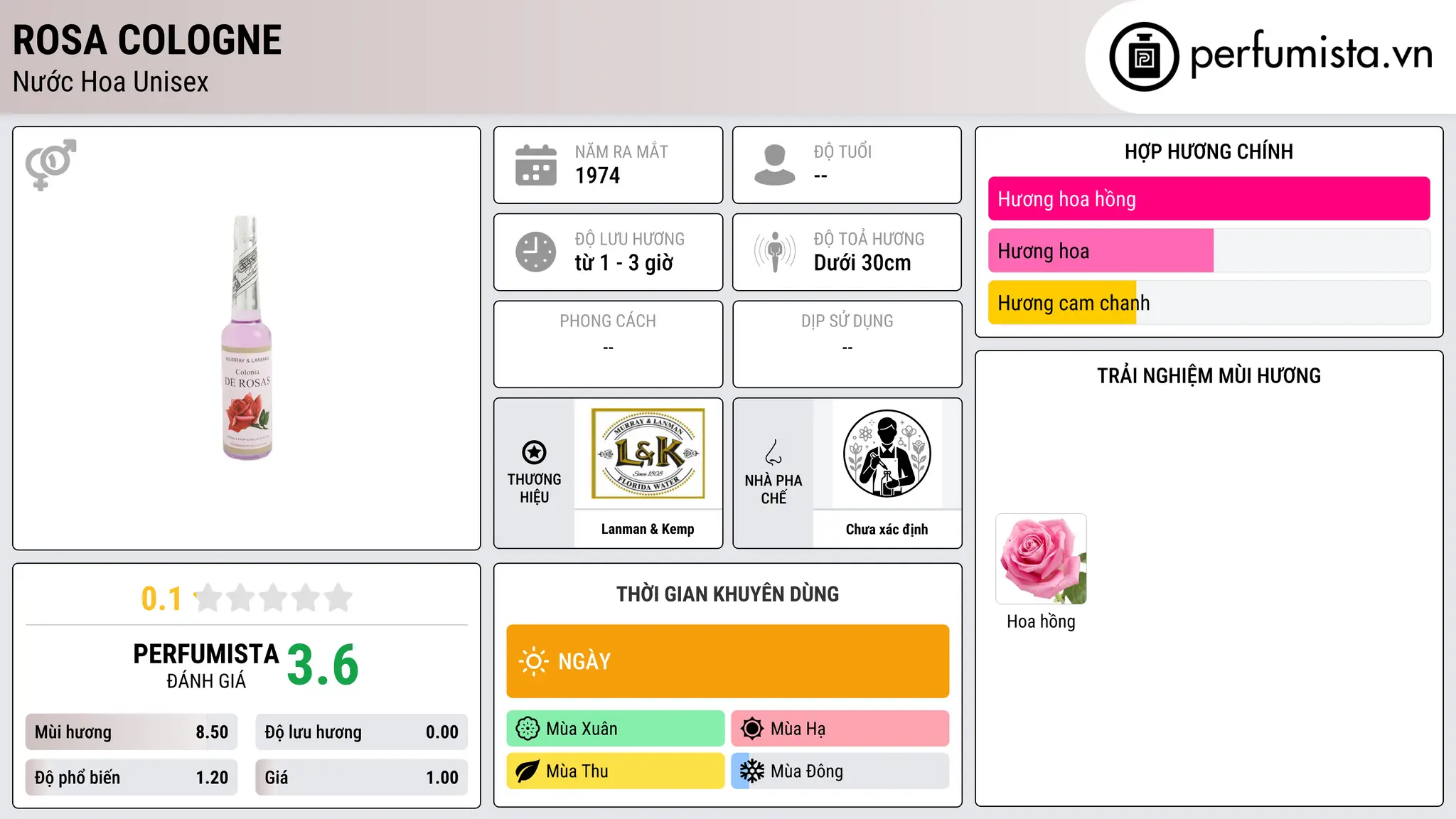Click the Thời gian khuyên dùng heading
This screenshot has height=819, width=1456.
pyautogui.click(x=727, y=594)
